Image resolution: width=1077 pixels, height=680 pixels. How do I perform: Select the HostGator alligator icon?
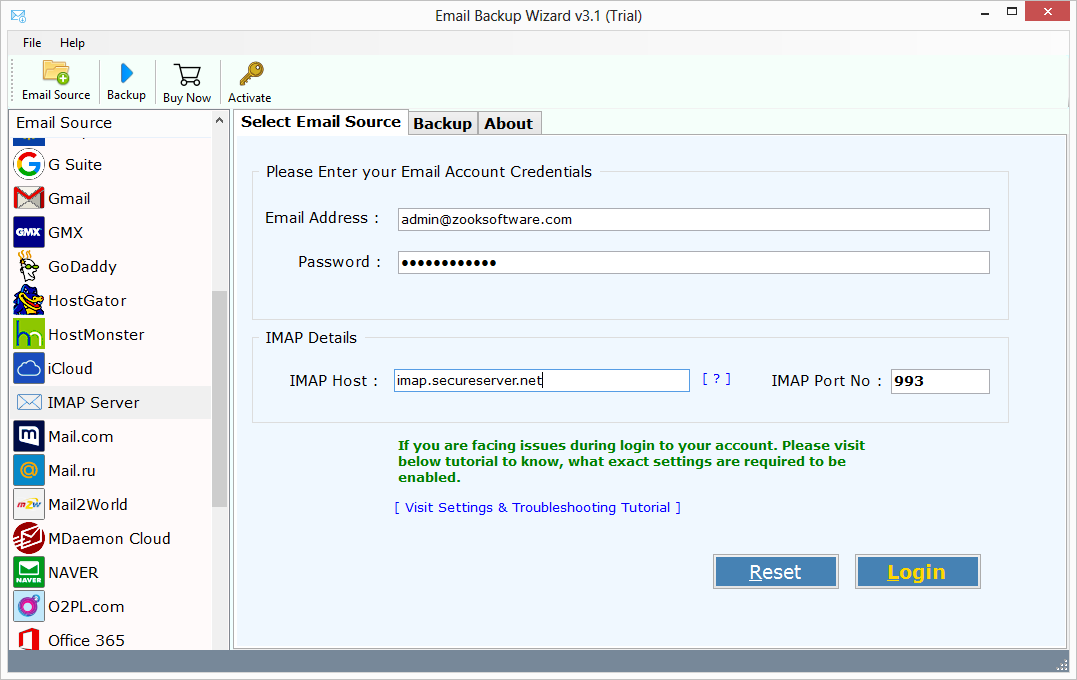[29, 300]
